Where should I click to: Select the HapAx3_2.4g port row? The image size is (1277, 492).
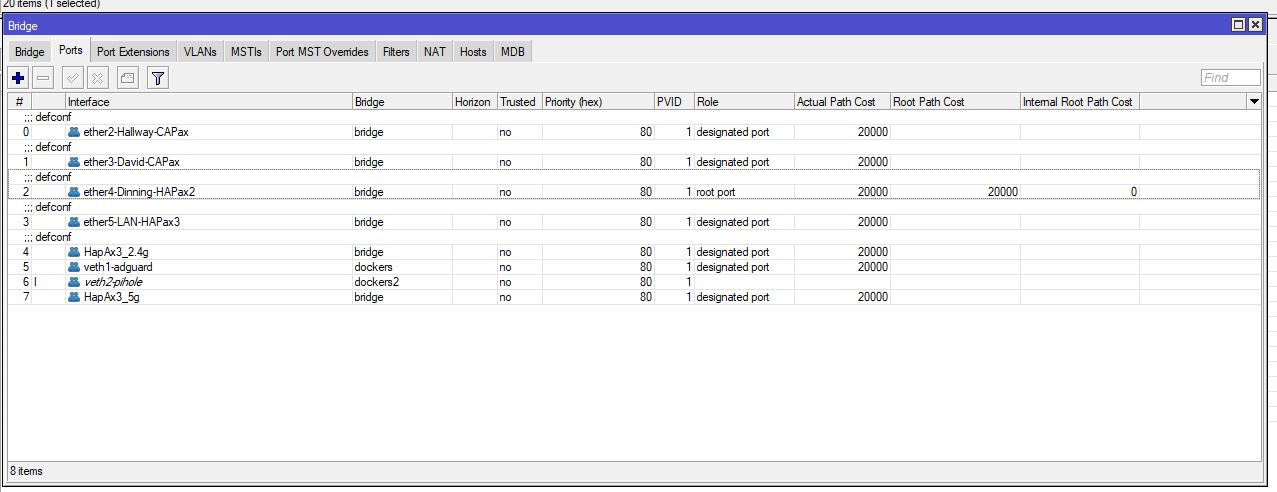[634, 252]
